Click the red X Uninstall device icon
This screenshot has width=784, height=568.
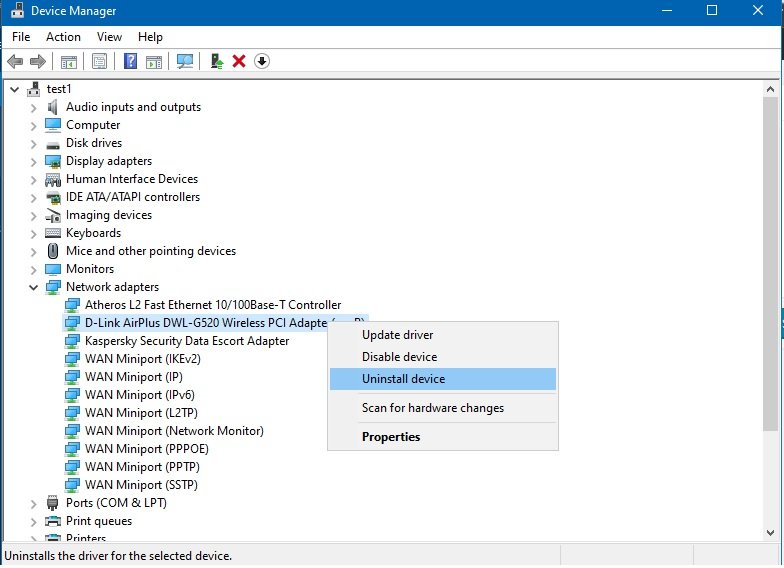pos(239,61)
